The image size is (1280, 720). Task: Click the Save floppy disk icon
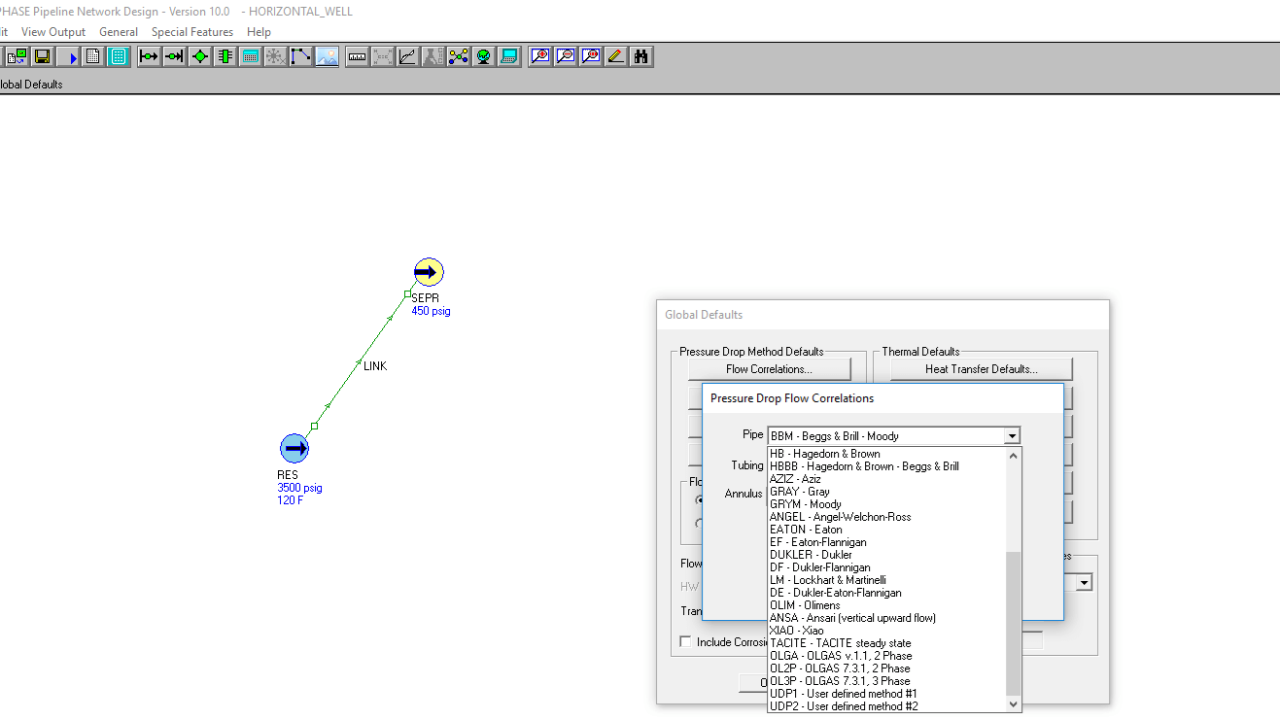pyautogui.click(x=42, y=57)
